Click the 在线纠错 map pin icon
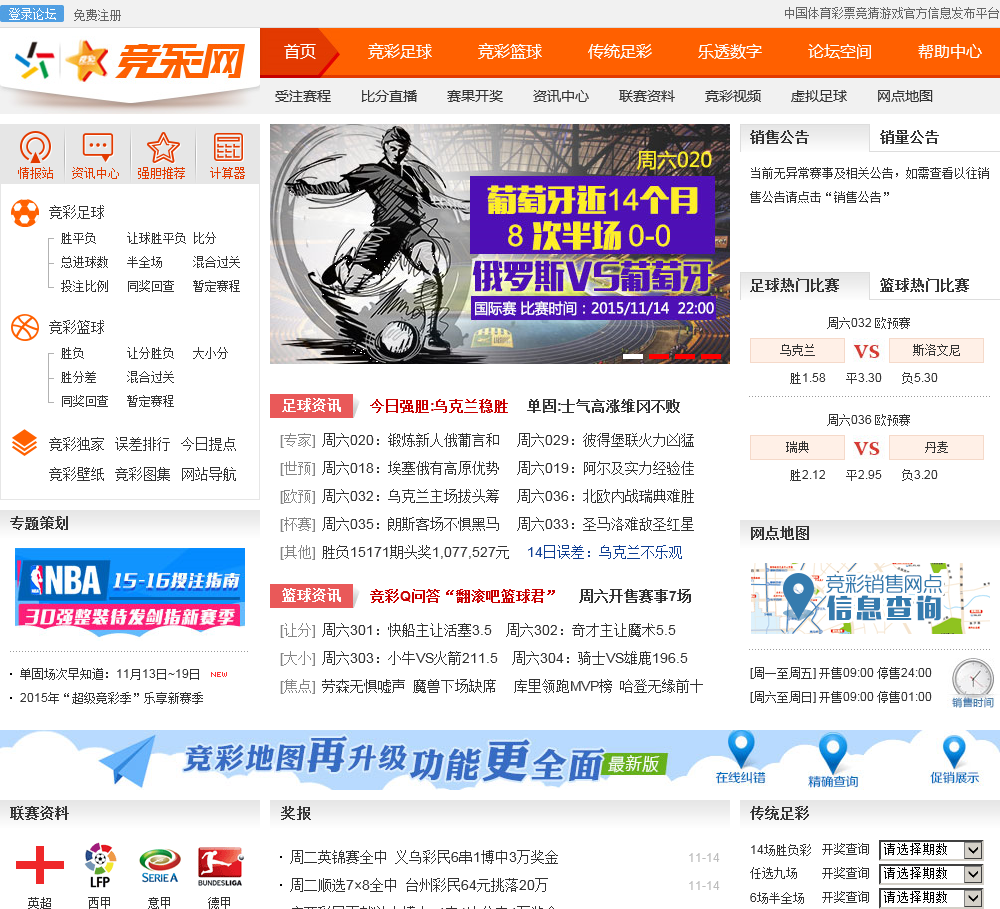Viewport: 1000px width, 909px height. point(741,748)
